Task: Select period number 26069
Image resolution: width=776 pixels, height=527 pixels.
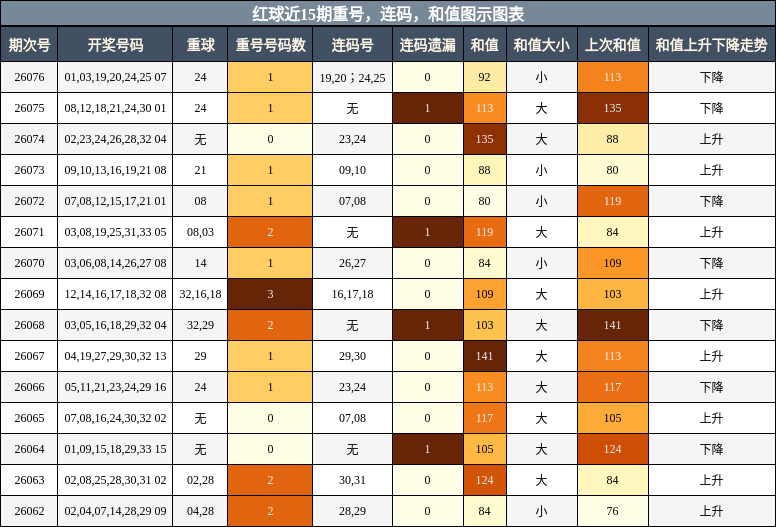Action: (29, 294)
